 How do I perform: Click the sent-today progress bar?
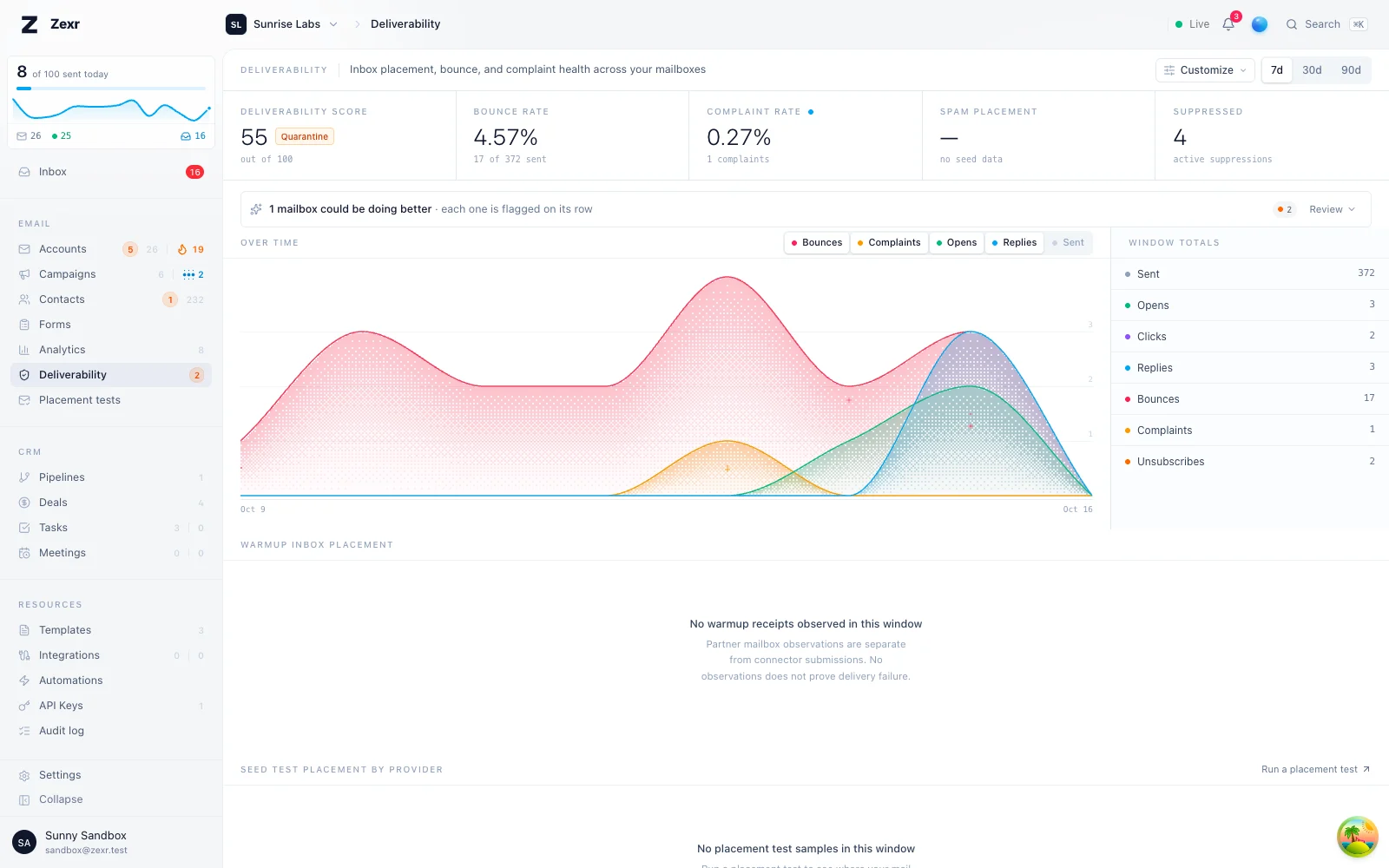pos(111,89)
